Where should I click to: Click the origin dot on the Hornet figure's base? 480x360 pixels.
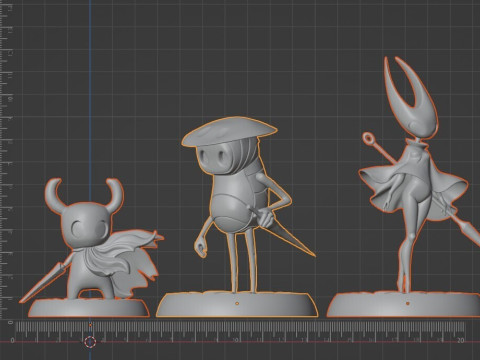(x=408, y=303)
